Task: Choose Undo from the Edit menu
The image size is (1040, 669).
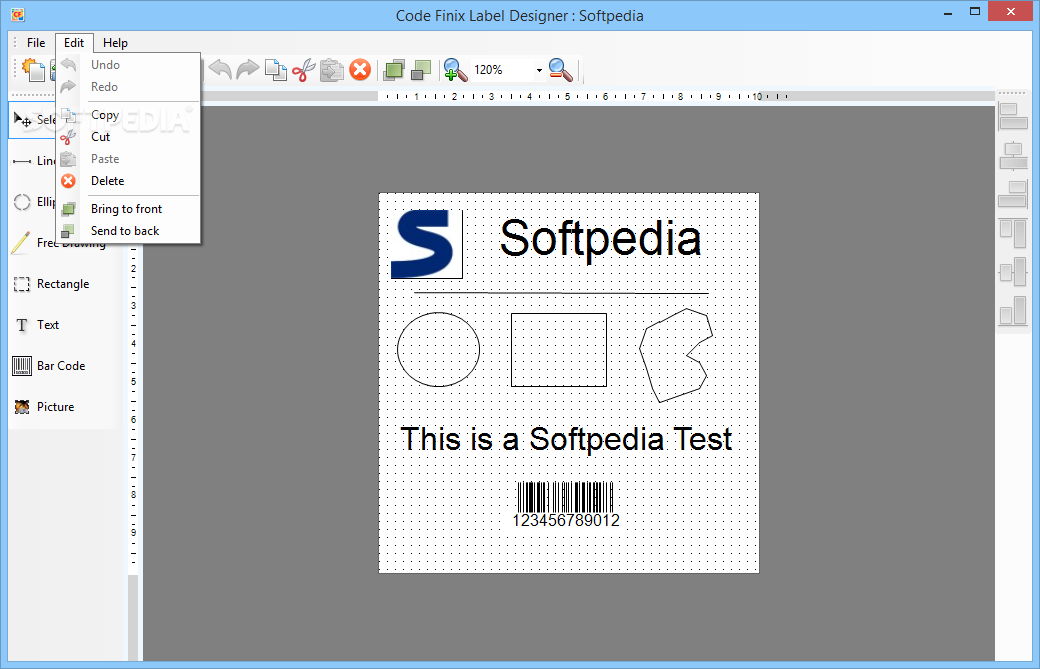Action: point(128,65)
